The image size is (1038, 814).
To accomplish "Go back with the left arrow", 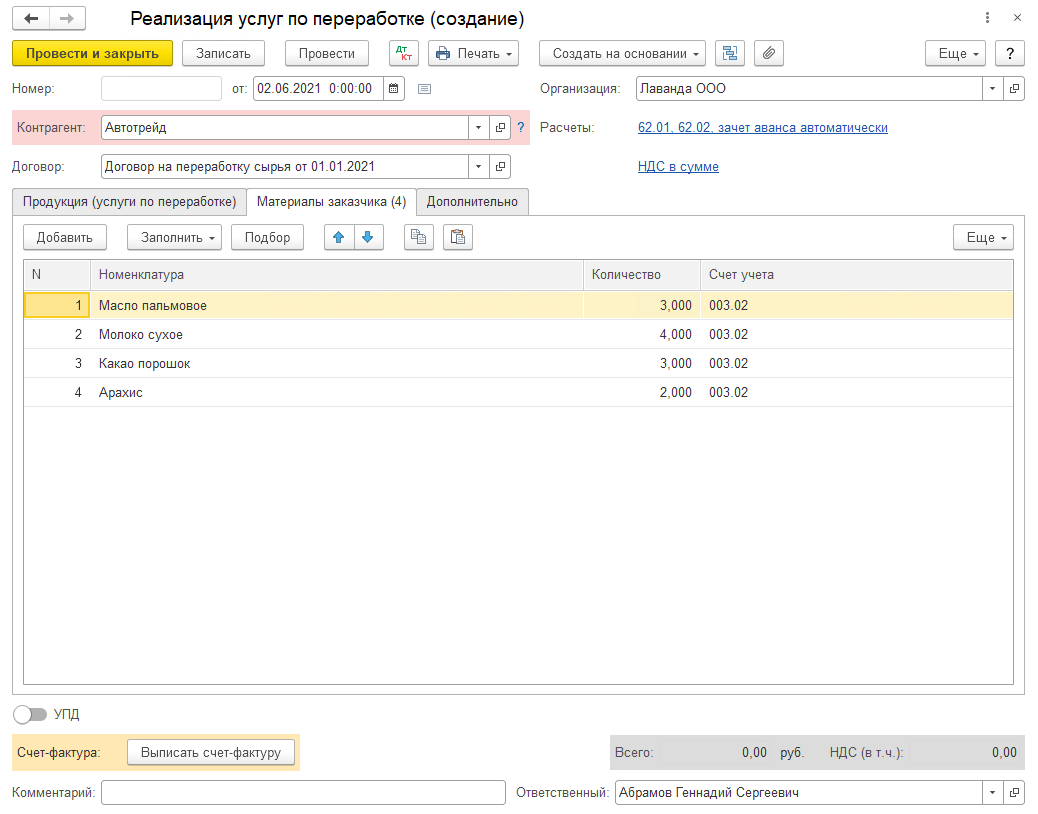I will tap(31, 19).
